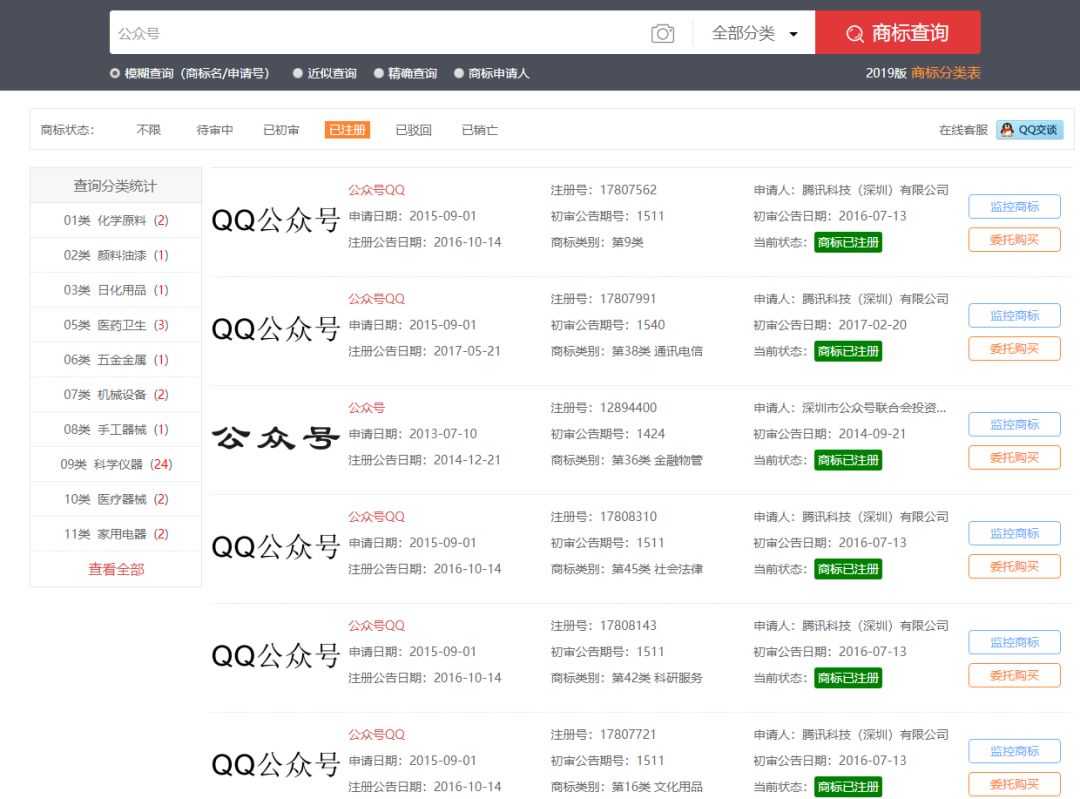
Task: Focus the 公众号 search input field
Action: 379,32
